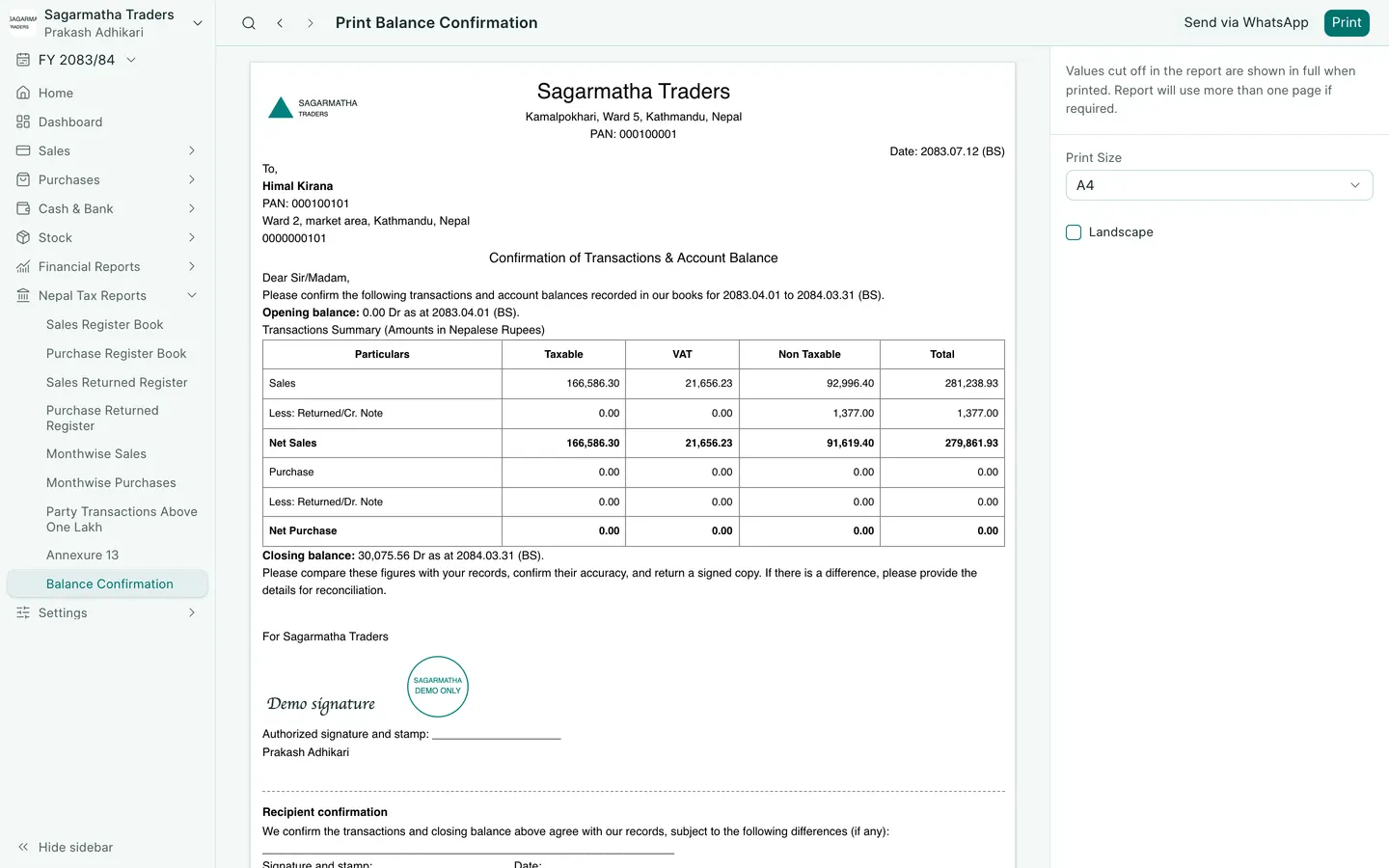1389x868 pixels.
Task: Click the search magnifier icon
Action: click(249, 23)
